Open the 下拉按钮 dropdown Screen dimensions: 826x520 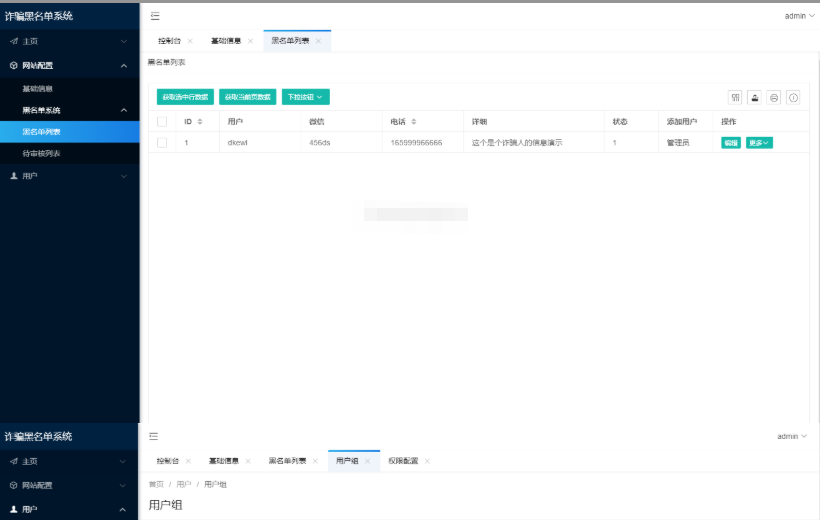306,97
